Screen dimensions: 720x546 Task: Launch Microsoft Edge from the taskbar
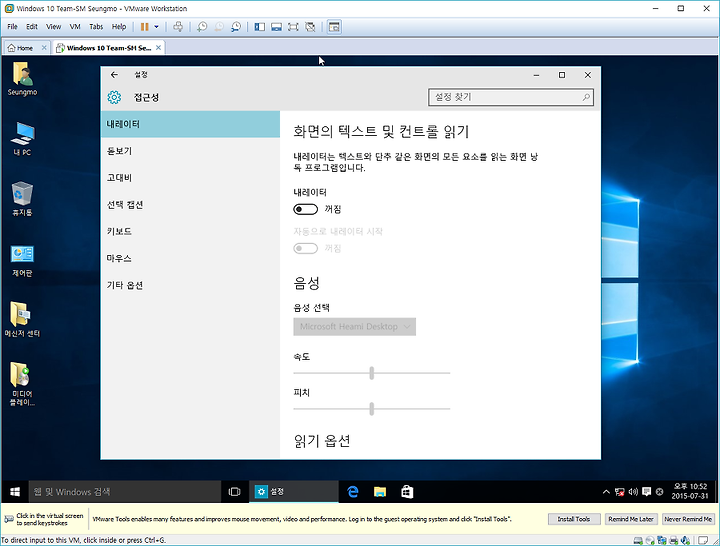click(x=353, y=492)
